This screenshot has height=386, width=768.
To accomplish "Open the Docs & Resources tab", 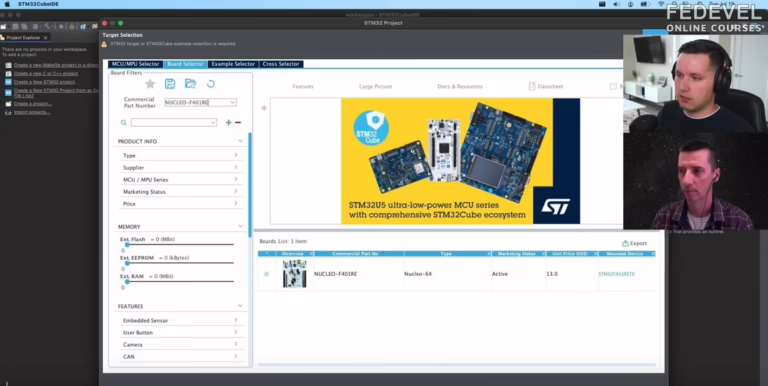I will tap(459, 86).
